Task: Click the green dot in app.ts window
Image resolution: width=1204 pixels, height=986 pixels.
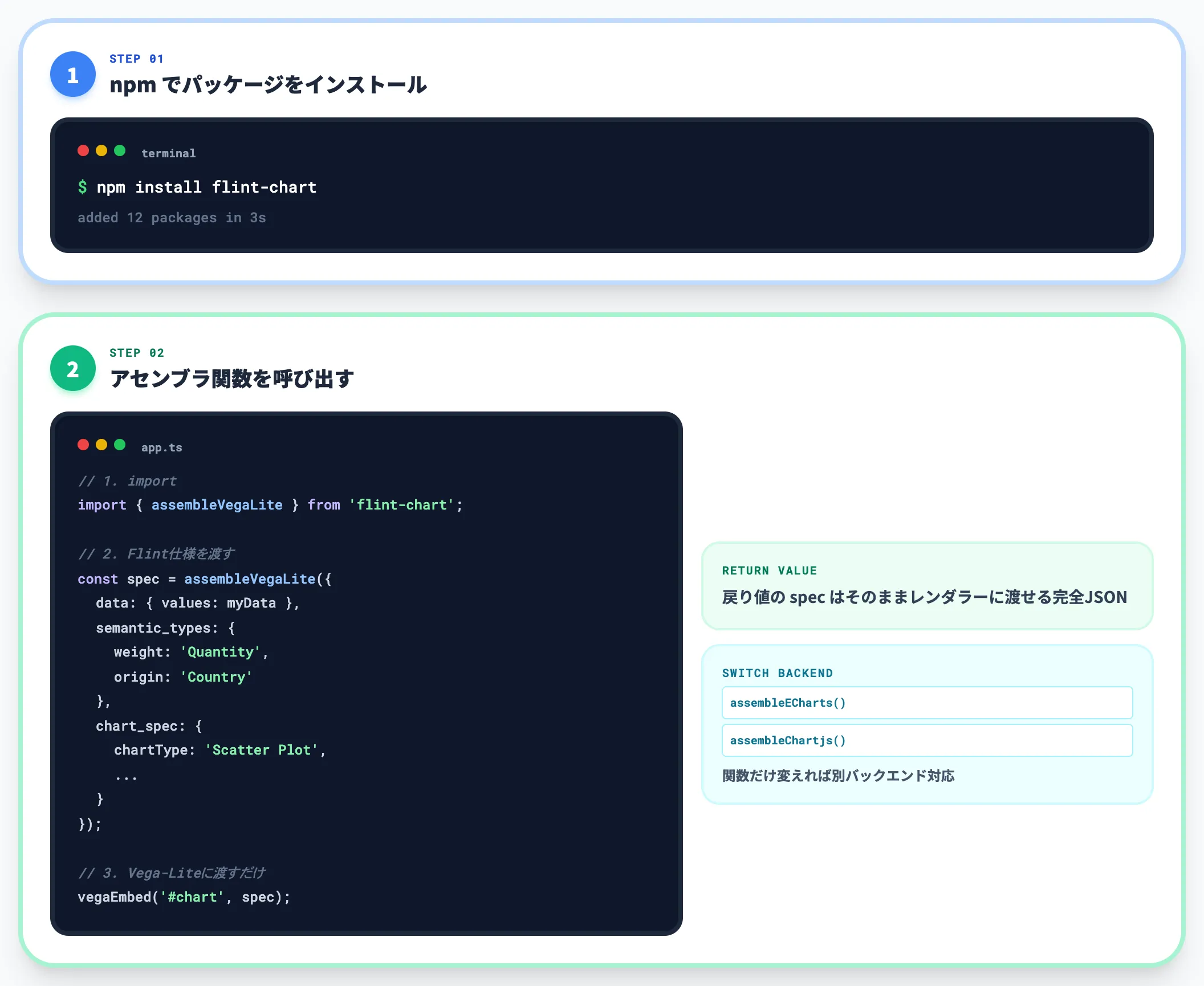Action: click(120, 445)
